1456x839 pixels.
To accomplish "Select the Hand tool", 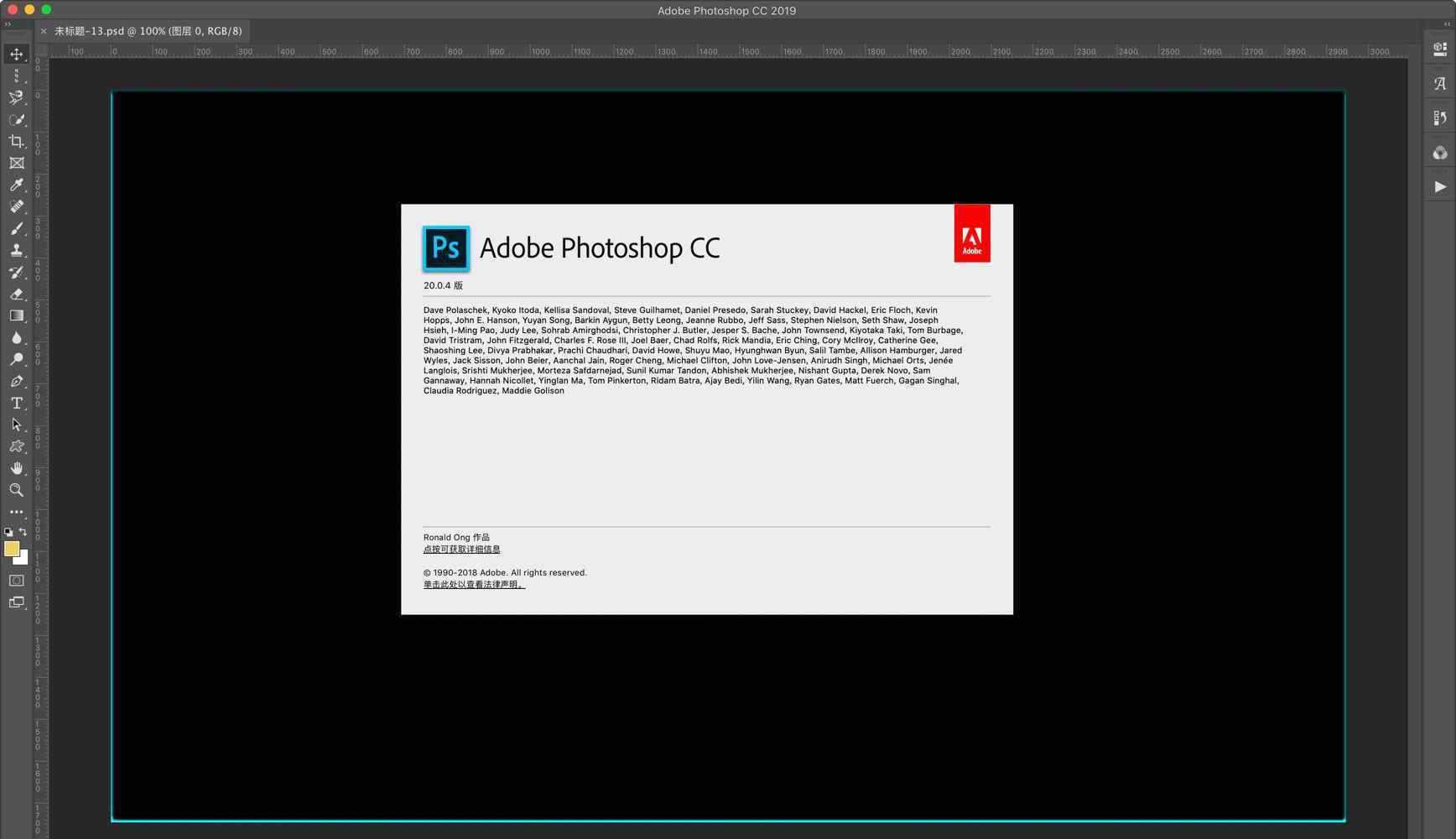I will (x=16, y=469).
